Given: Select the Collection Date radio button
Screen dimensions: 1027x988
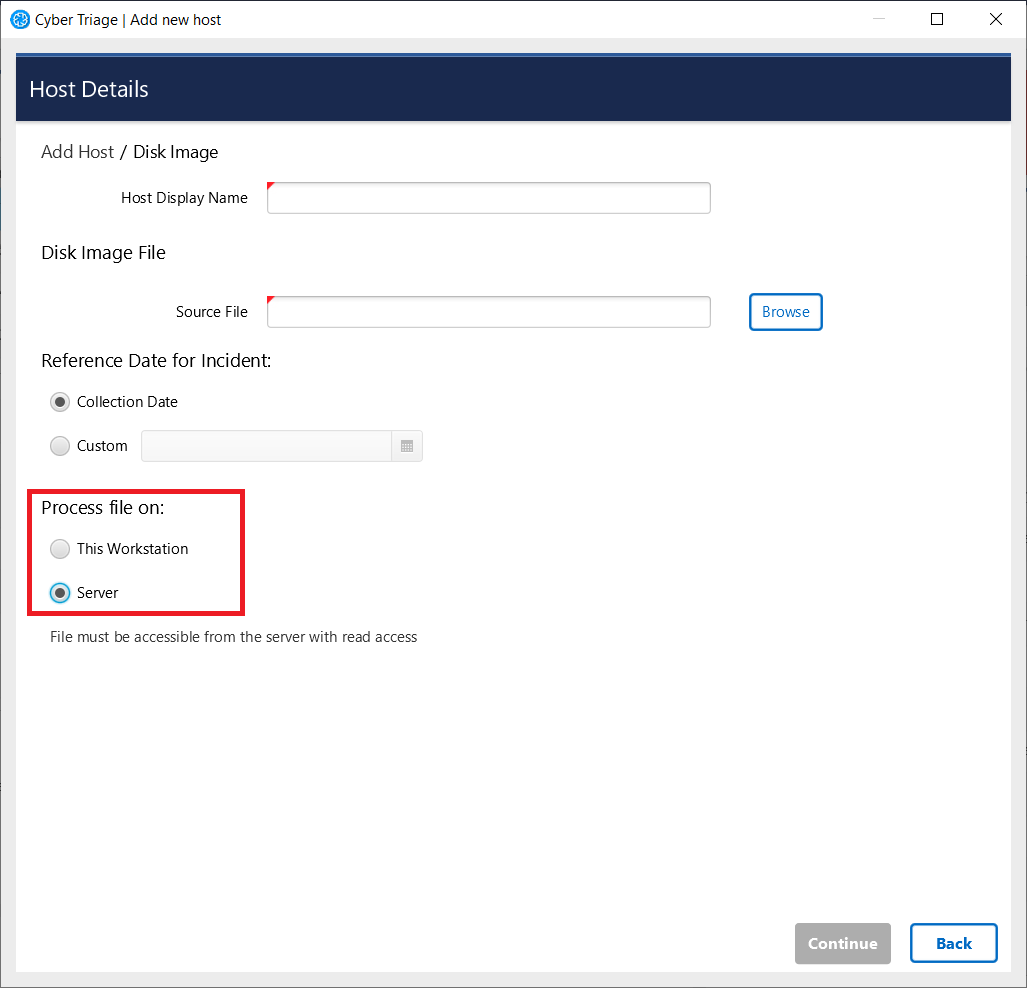Looking at the screenshot, I should (x=59, y=401).
